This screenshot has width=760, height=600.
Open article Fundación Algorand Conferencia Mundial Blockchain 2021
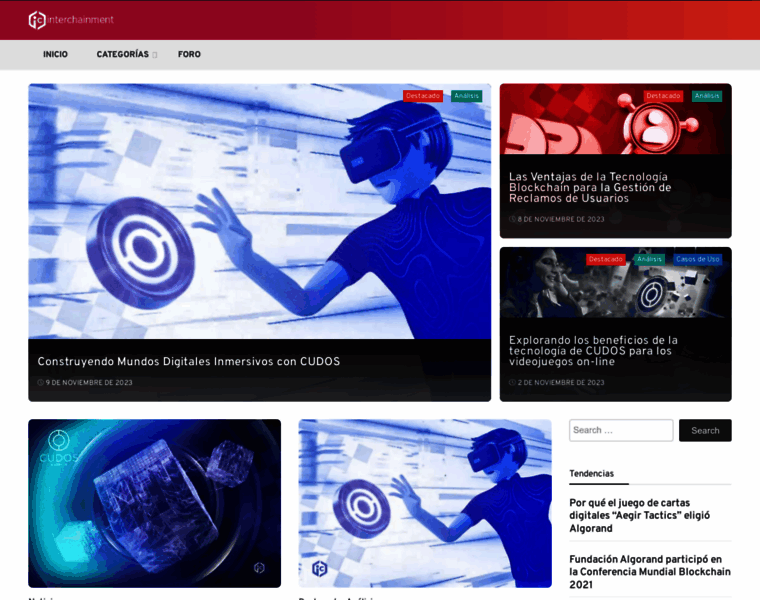coord(650,572)
